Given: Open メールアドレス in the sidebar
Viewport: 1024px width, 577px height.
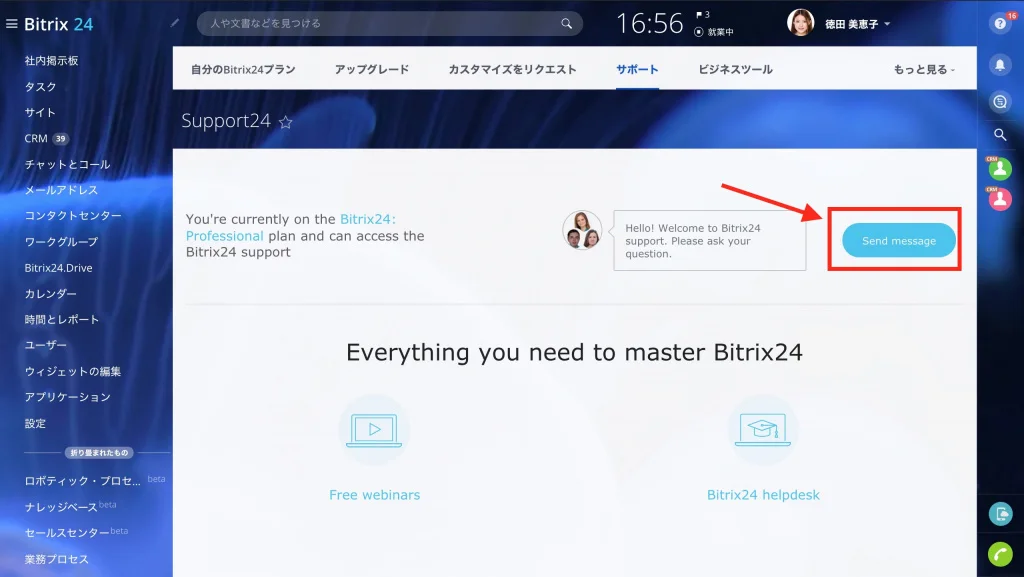Looking at the screenshot, I should click(61, 190).
